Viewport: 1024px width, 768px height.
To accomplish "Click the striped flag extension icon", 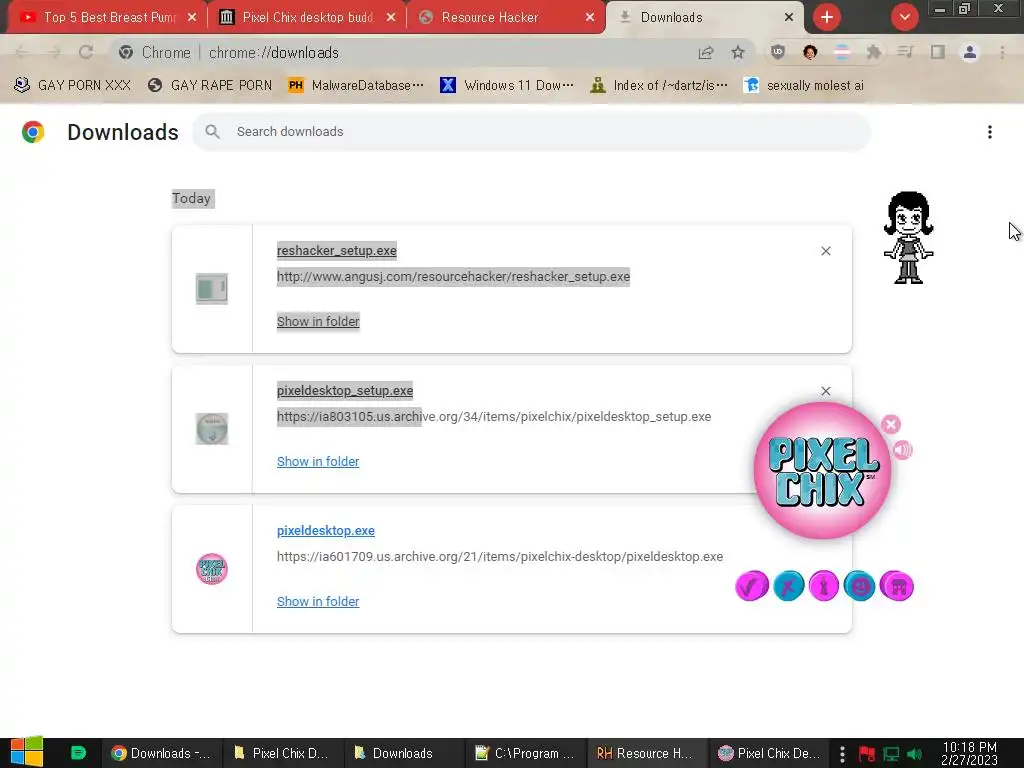I will (x=842, y=52).
